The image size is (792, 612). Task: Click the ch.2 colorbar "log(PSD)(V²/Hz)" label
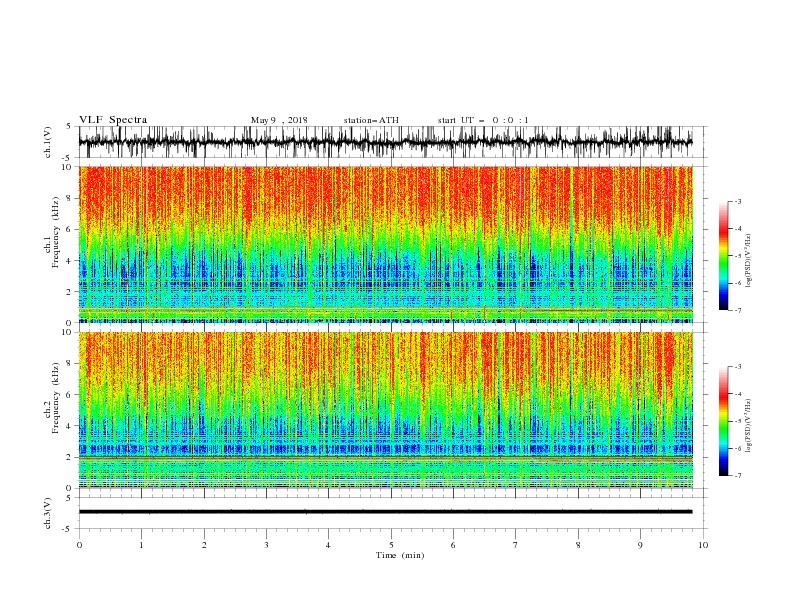click(x=748, y=426)
